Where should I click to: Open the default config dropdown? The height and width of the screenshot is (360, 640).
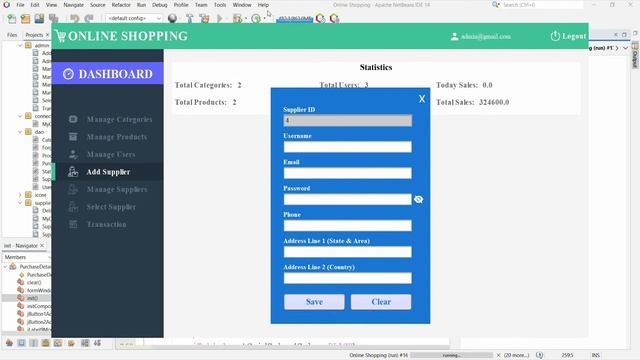[x=134, y=18]
